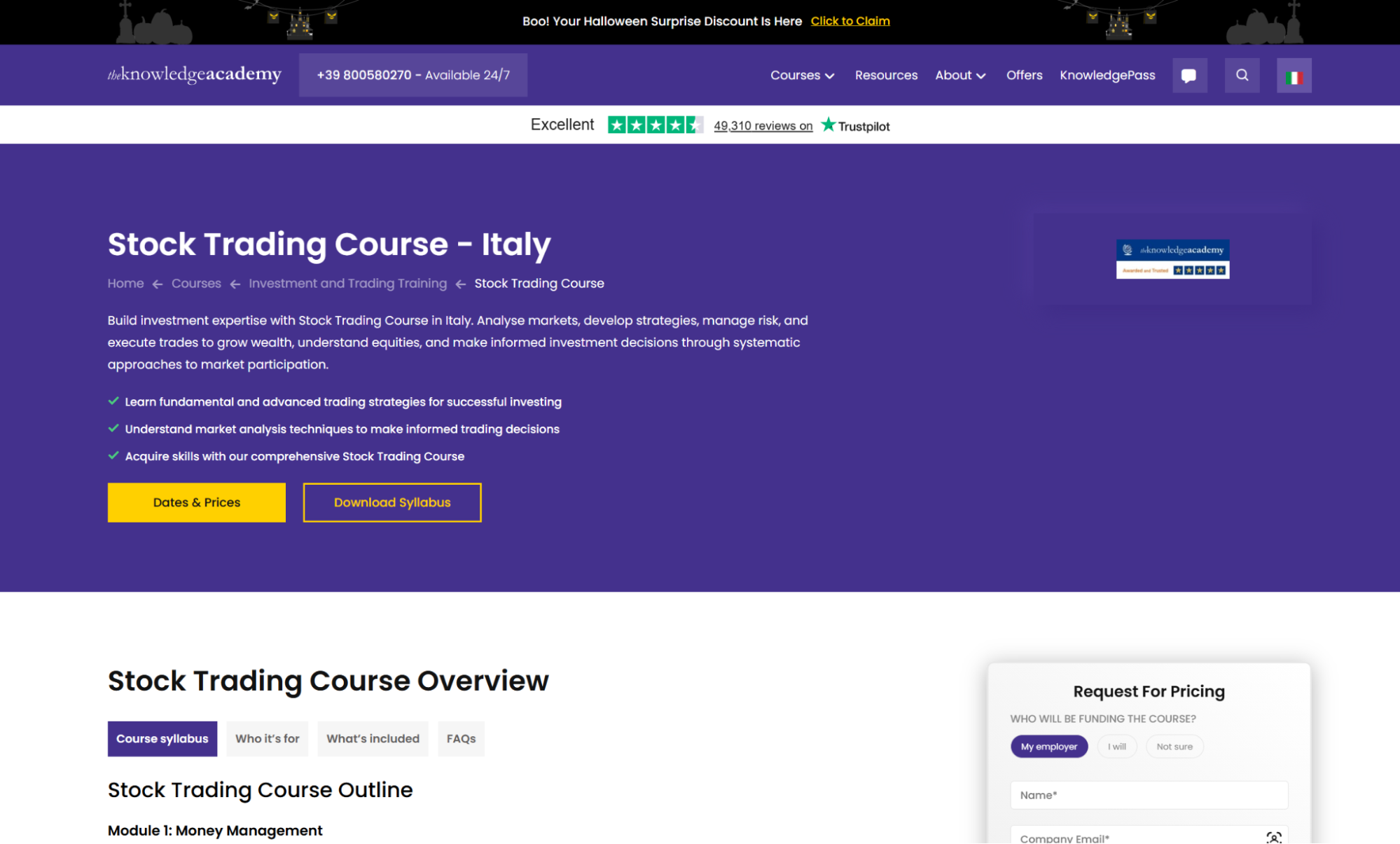Image resolution: width=1400 pixels, height=844 pixels.
Task: Click the Dates & Prices button
Action: (x=197, y=502)
